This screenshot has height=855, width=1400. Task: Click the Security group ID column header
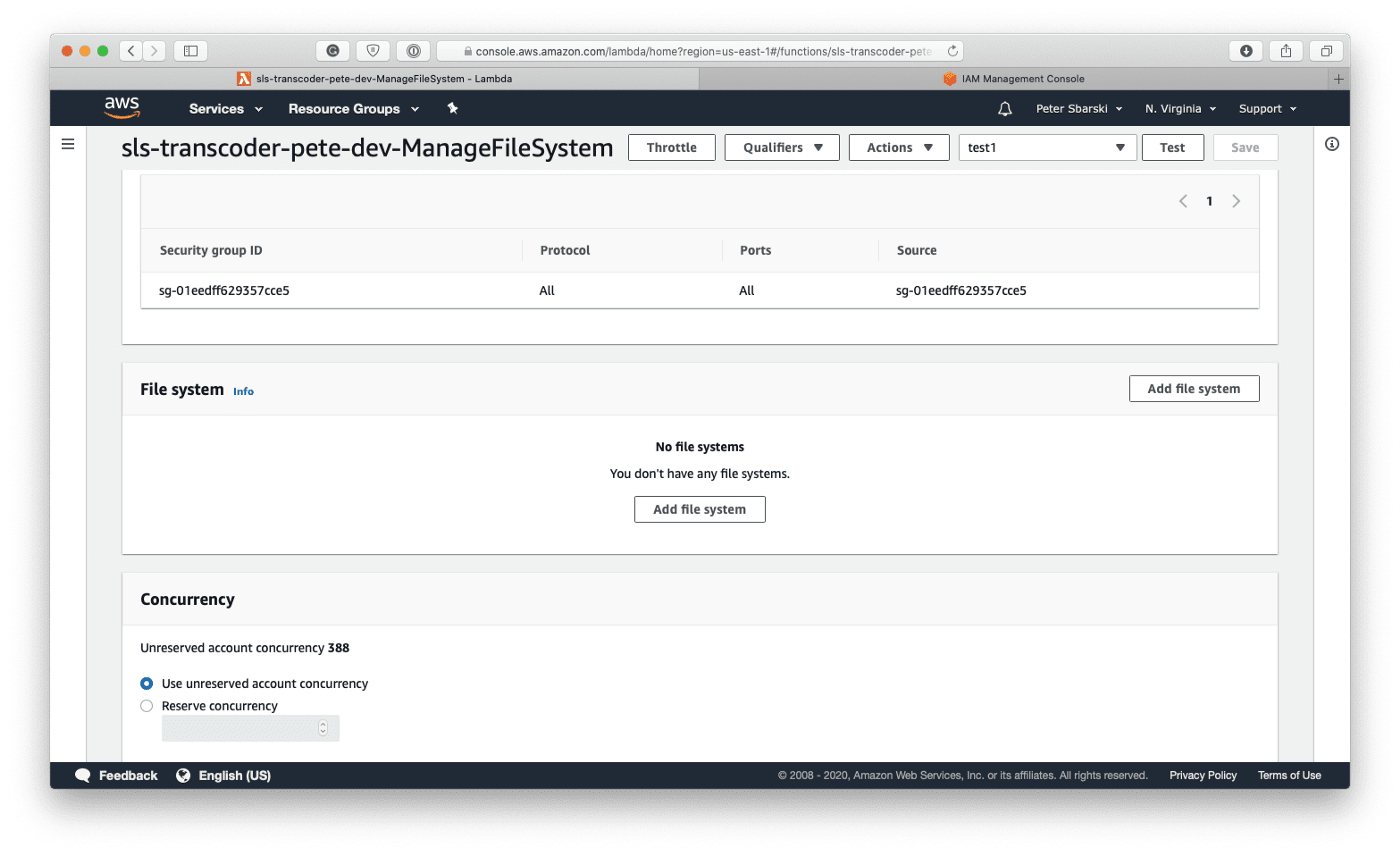point(211,250)
